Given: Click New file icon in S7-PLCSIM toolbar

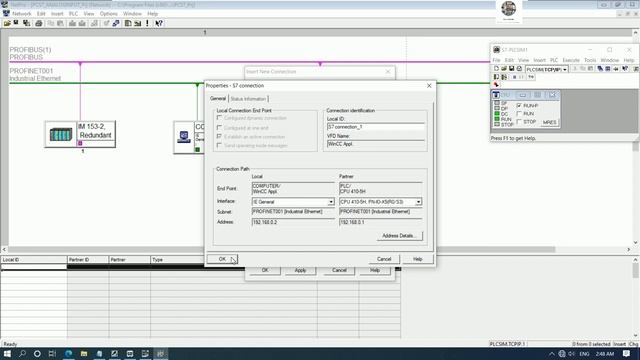Looking at the screenshot, I should (x=496, y=69).
